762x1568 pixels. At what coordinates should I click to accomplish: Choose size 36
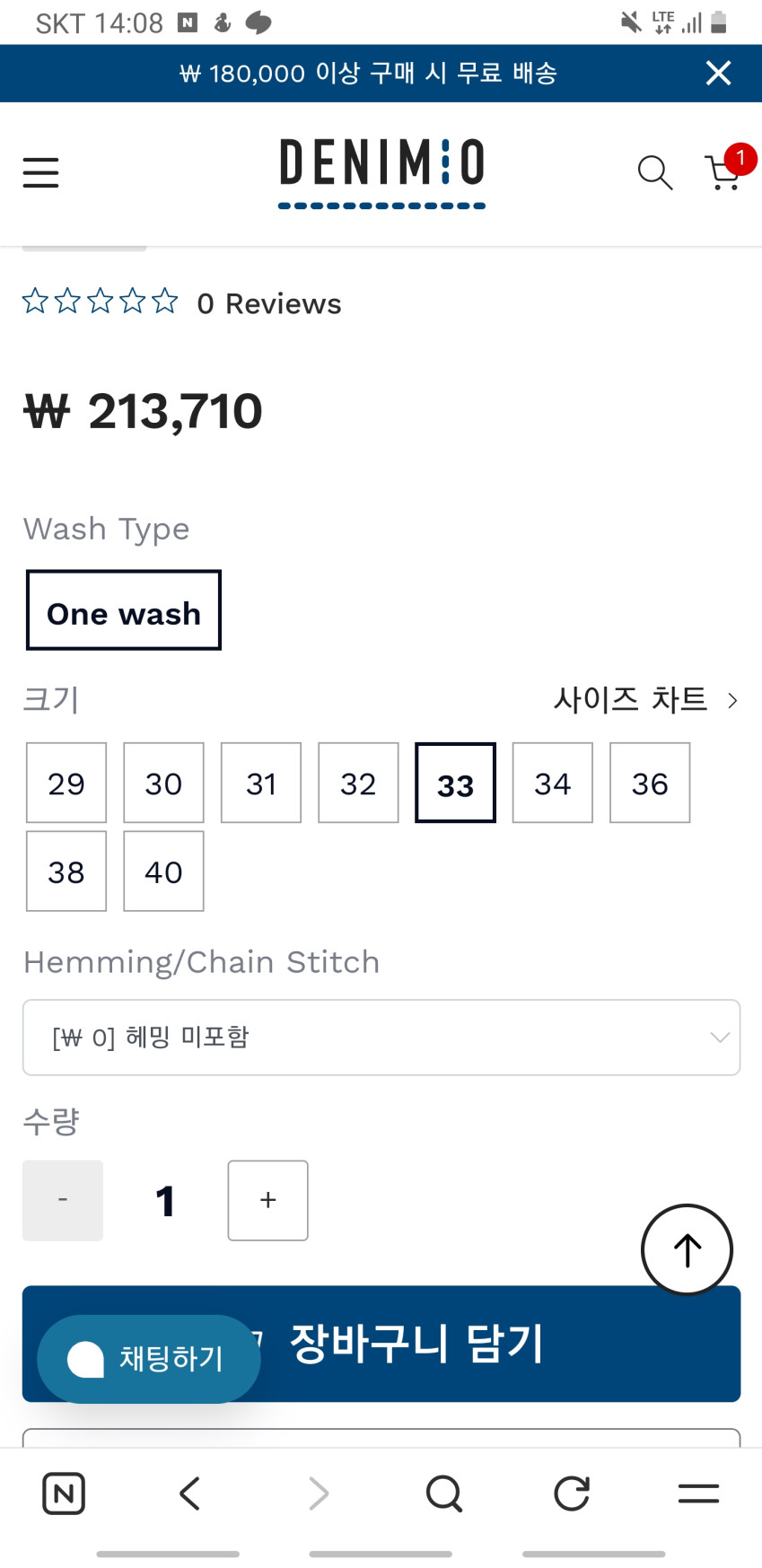650,783
